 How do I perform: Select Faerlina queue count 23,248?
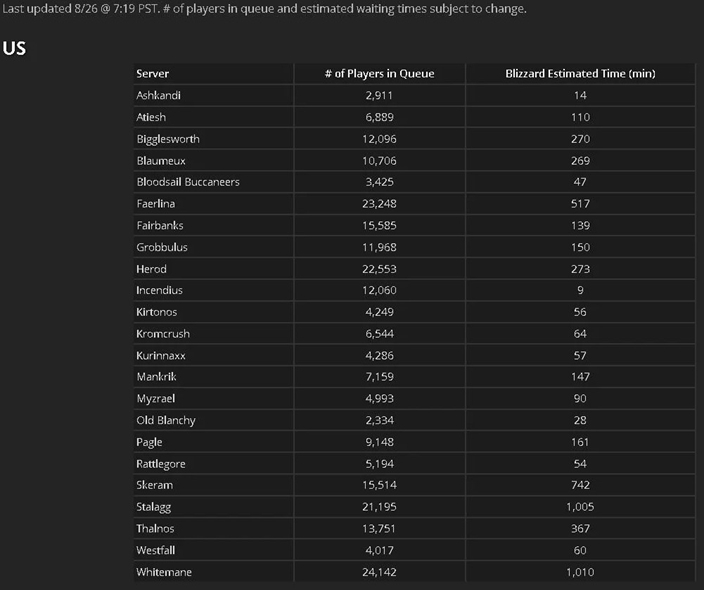click(379, 204)
